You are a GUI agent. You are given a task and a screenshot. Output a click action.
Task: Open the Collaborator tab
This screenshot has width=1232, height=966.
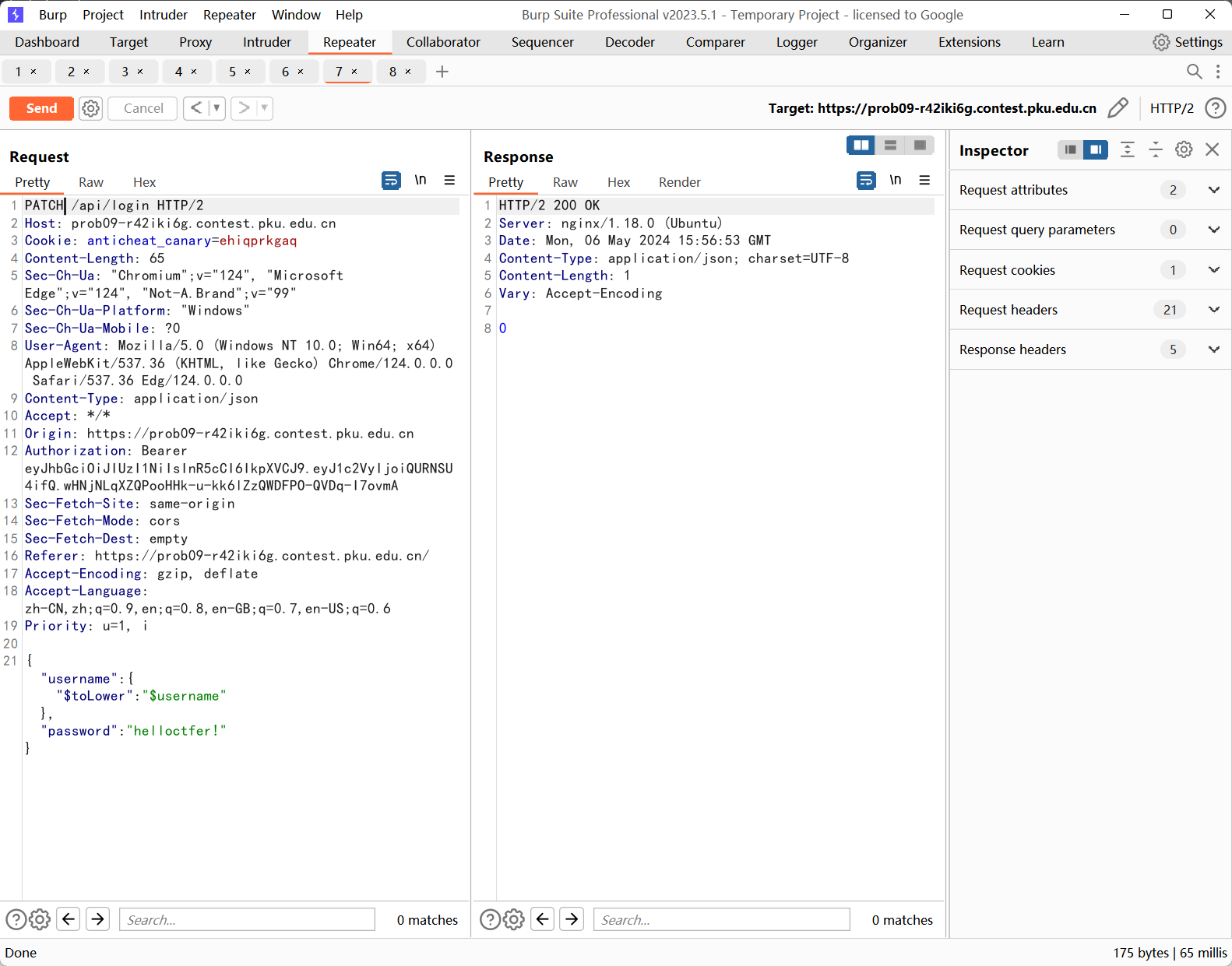(x=443, y=42)
